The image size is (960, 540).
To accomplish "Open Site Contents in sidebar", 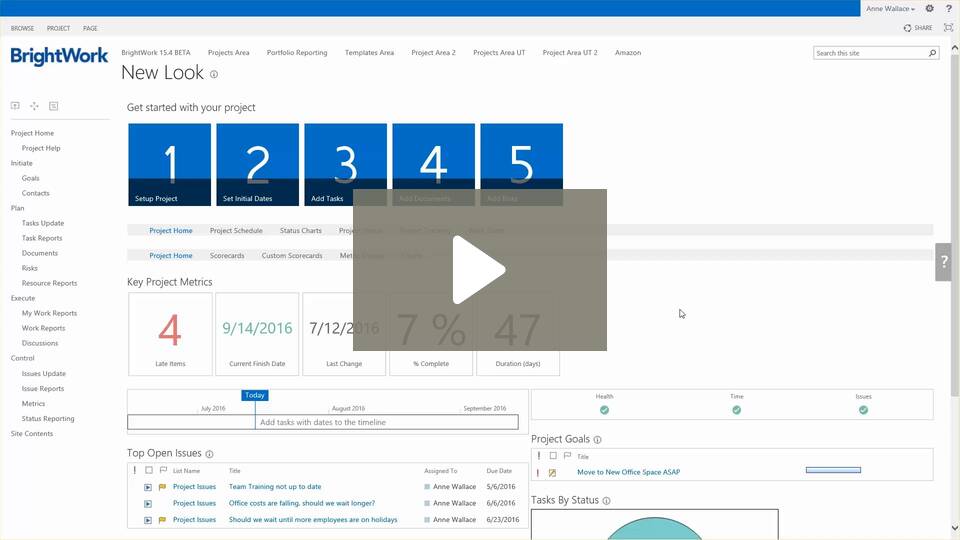I will click(x=32, y=434).
